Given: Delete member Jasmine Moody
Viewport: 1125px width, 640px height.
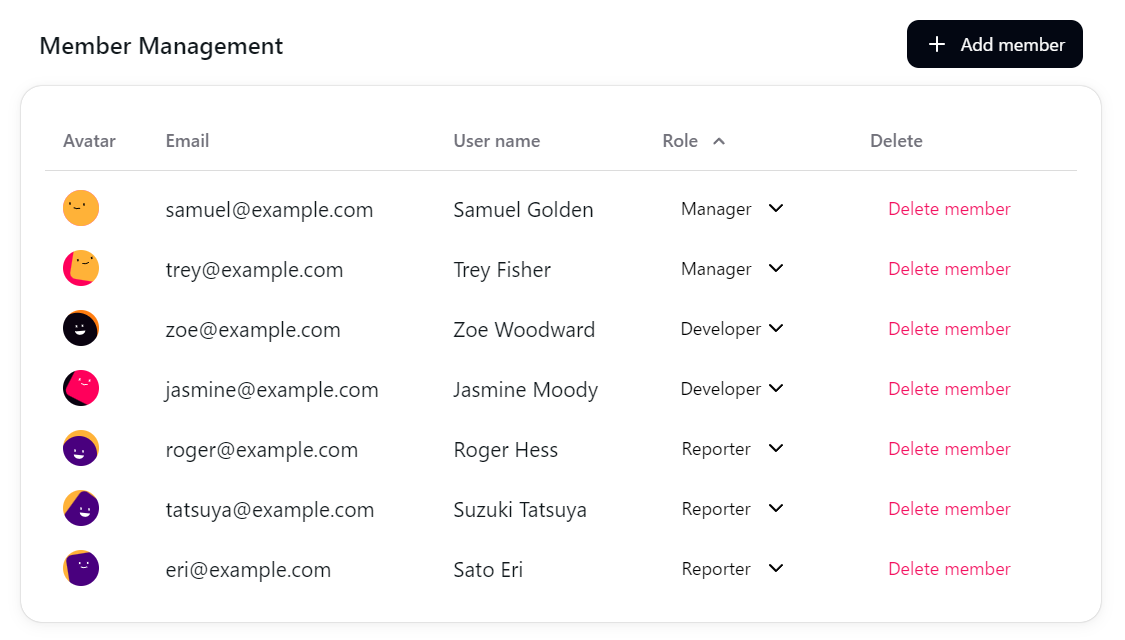Looking at the screenshot, I should point(948,388).
